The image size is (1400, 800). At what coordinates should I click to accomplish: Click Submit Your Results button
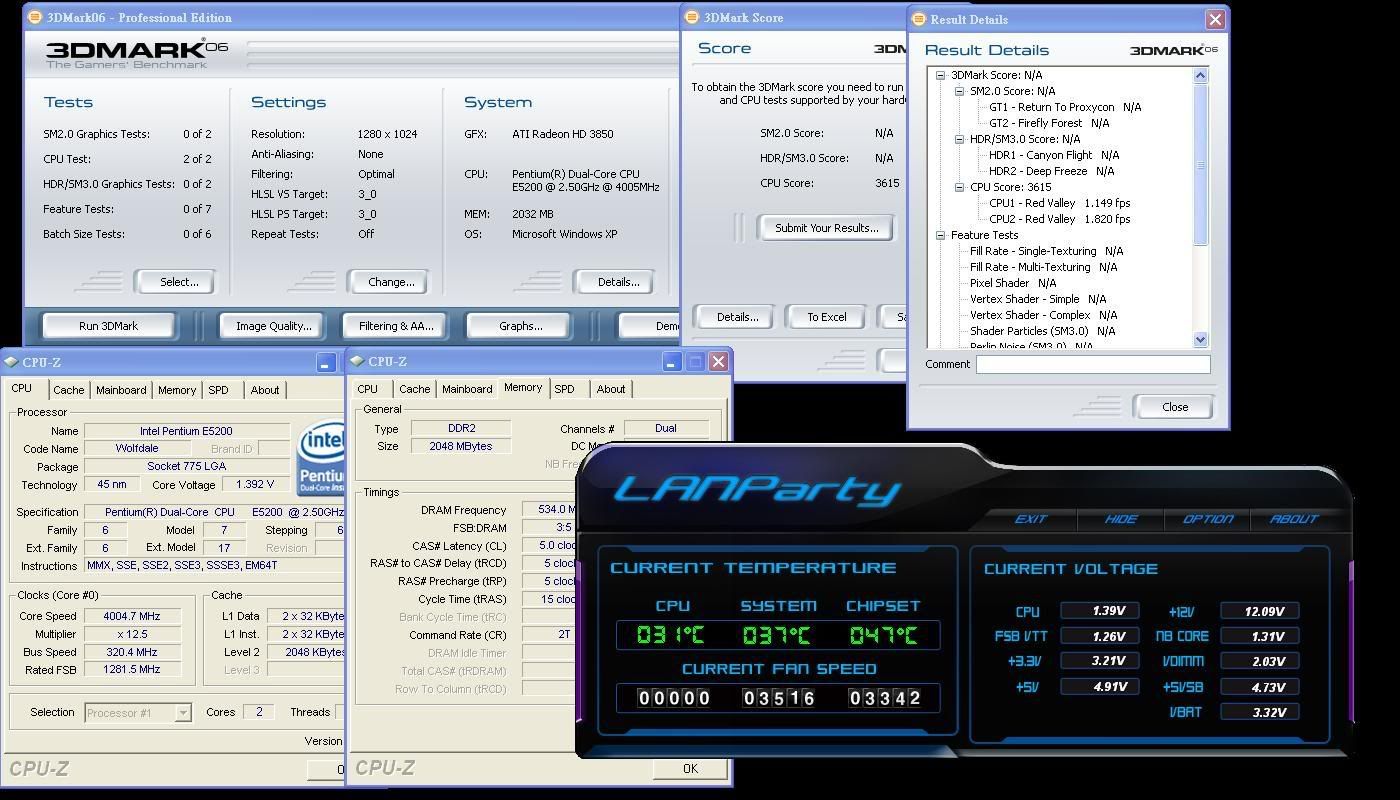(x=826, y=228)
